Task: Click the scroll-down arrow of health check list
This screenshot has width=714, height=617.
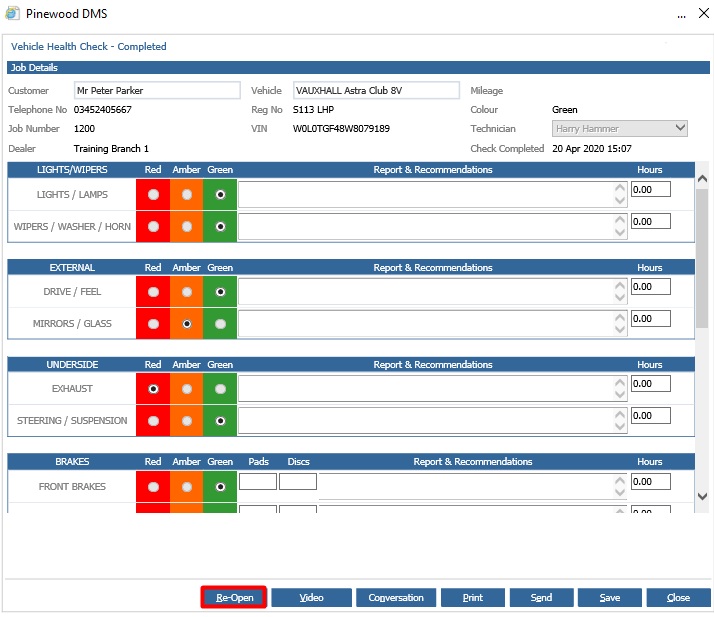Action: pos(702,496)
